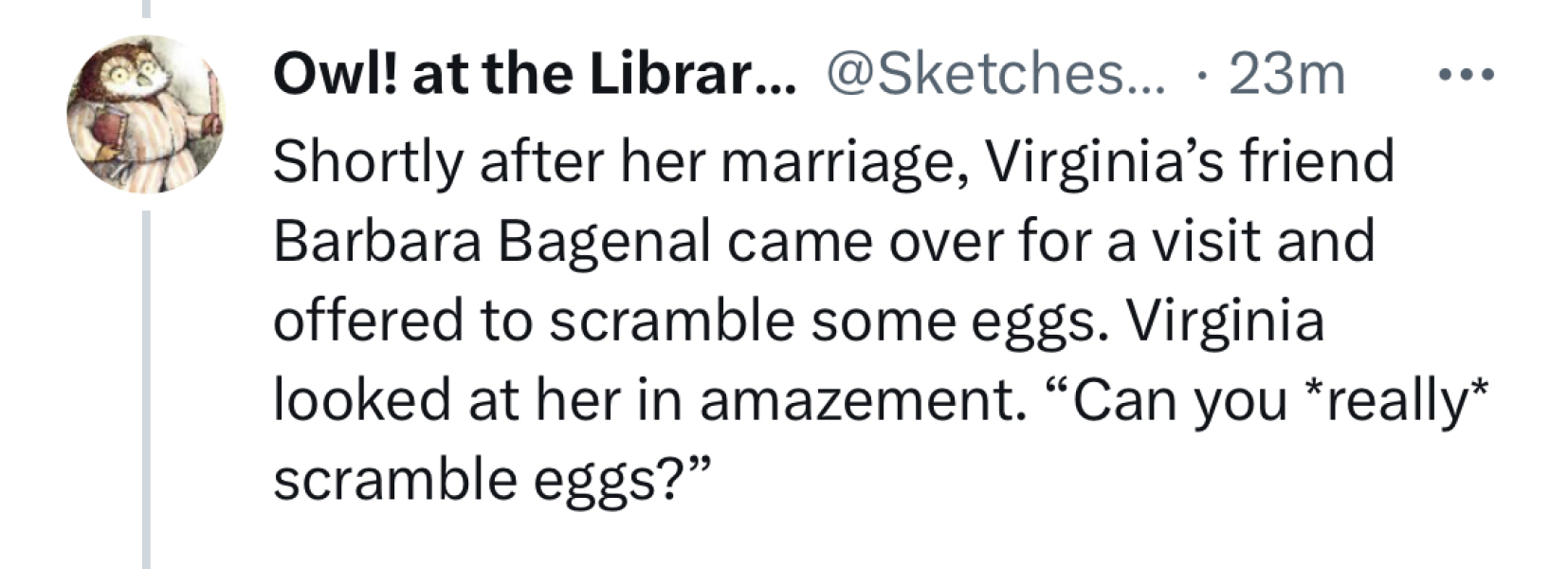The height and width of the screenshot is (569, 1568).
Task: Click the thread line above the avatar
Action: click(146, 9)
